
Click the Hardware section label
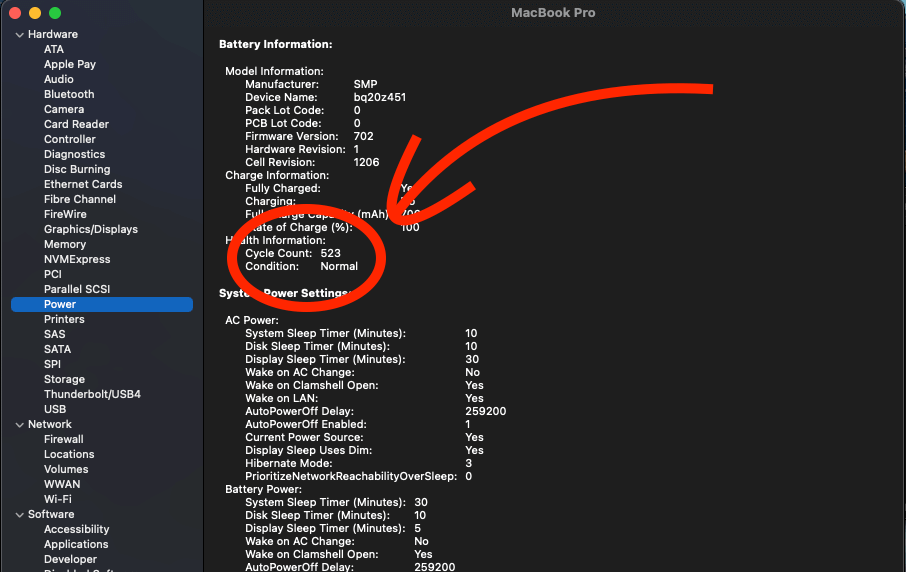click(x=53, y=35)
